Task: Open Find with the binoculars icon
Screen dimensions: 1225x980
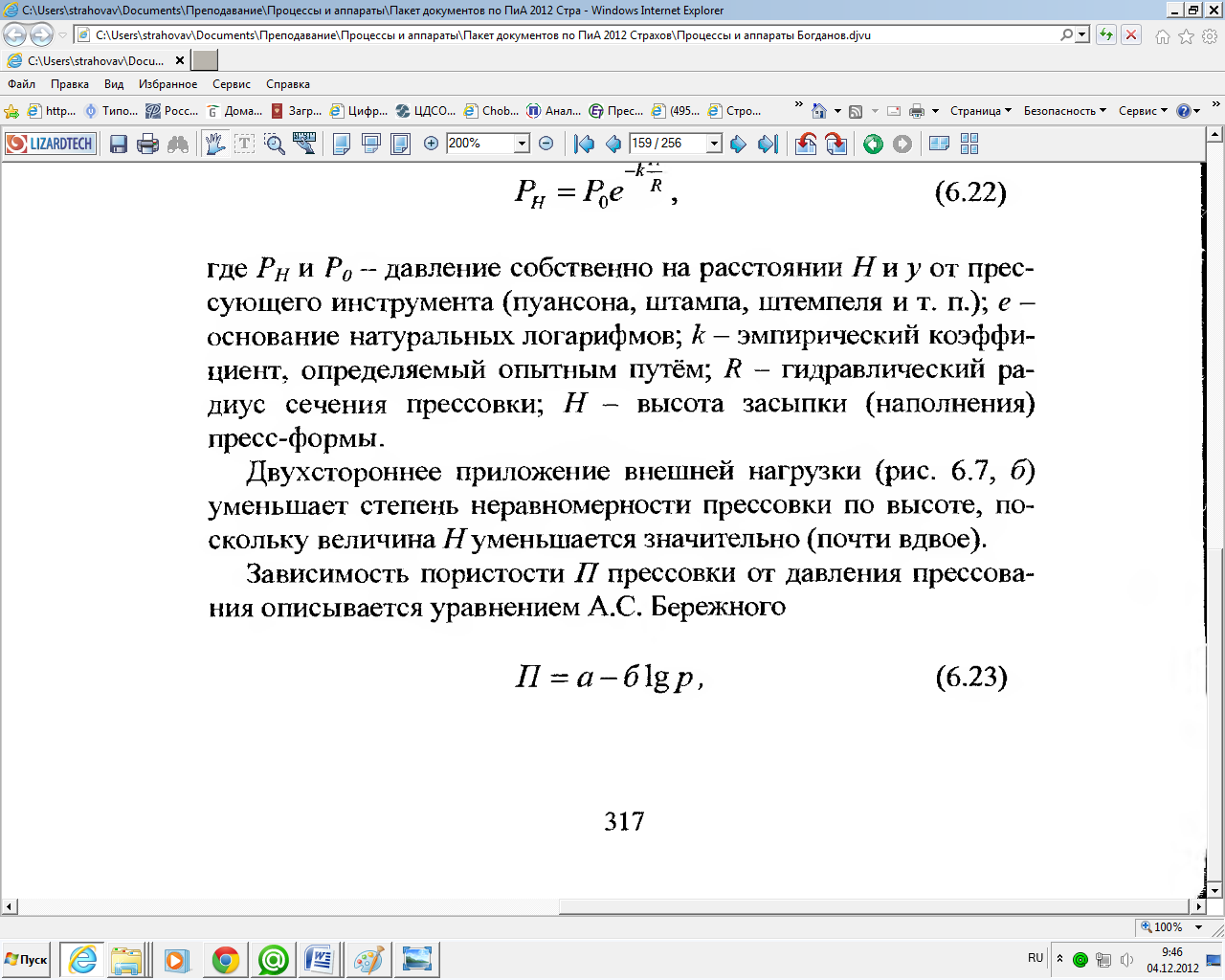Action: [178, 144]
